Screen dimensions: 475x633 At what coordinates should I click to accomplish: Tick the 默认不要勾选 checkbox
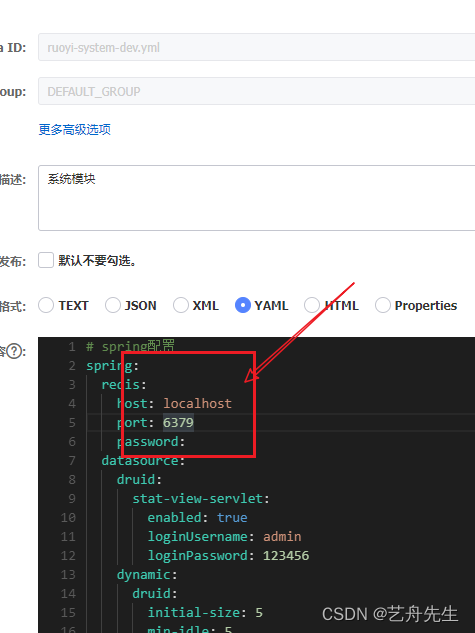(x=46, y=260)
